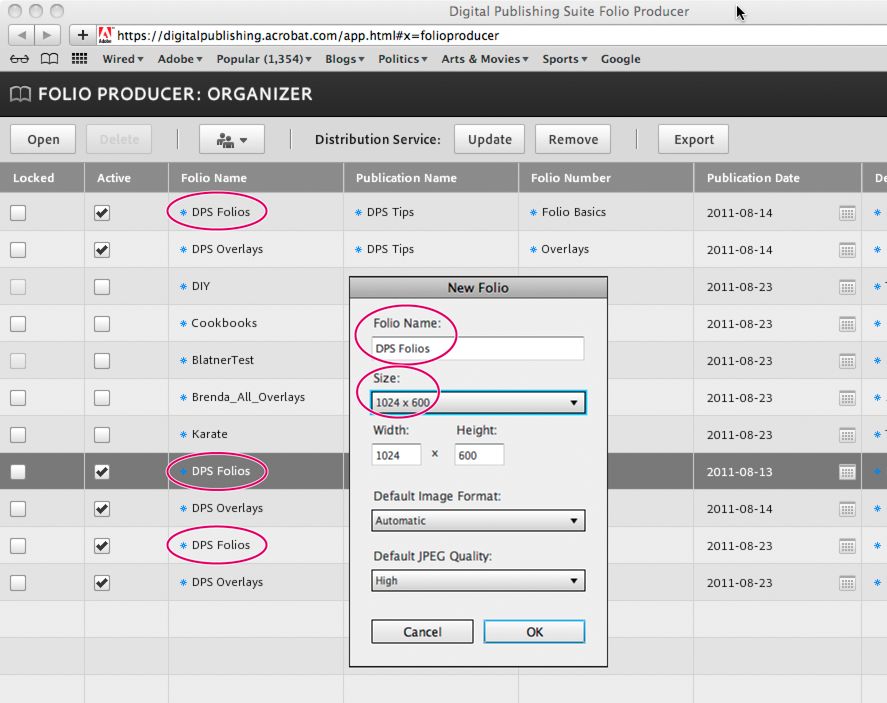Open the Size dropdown showing 1024 x 600
The width and height of the screenshot is (887, 703).
[478, 403]
